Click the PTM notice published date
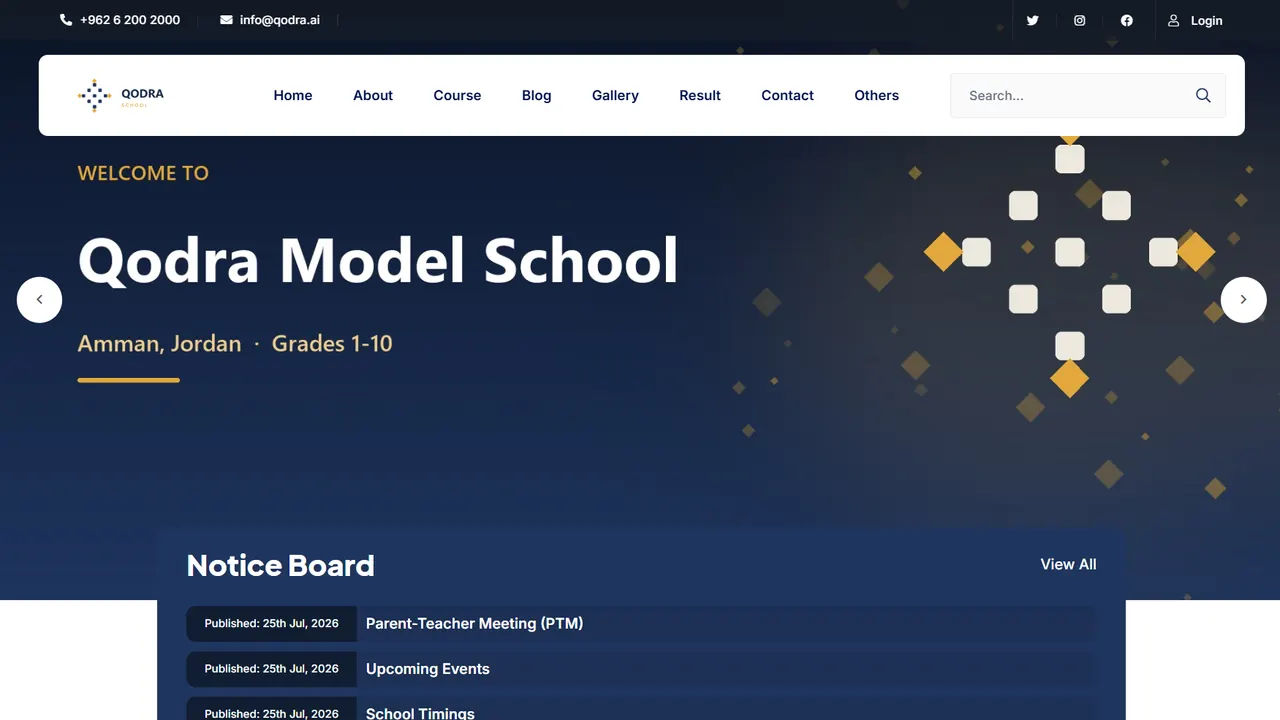Image resolution: width=1280 pixels, height=720 pixels. 272,623
